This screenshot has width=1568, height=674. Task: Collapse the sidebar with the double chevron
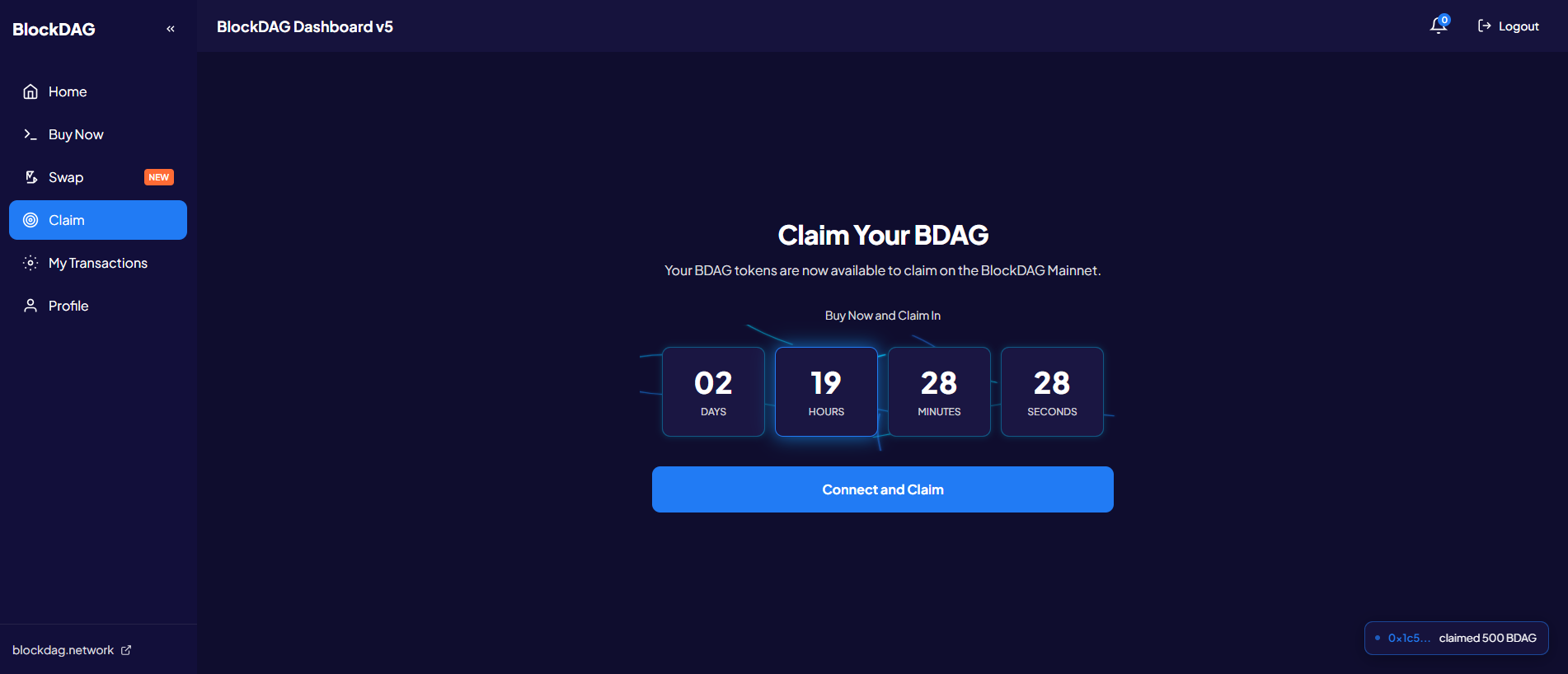click(171, 29)
